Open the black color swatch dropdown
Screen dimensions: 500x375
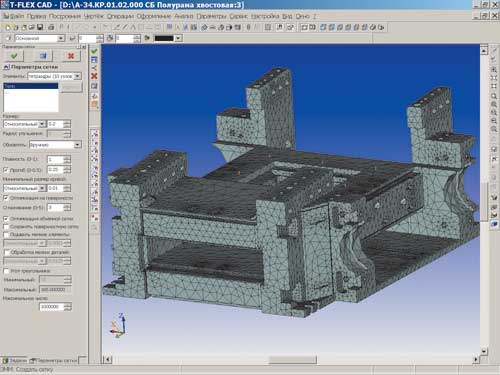(x=178, y=38)
